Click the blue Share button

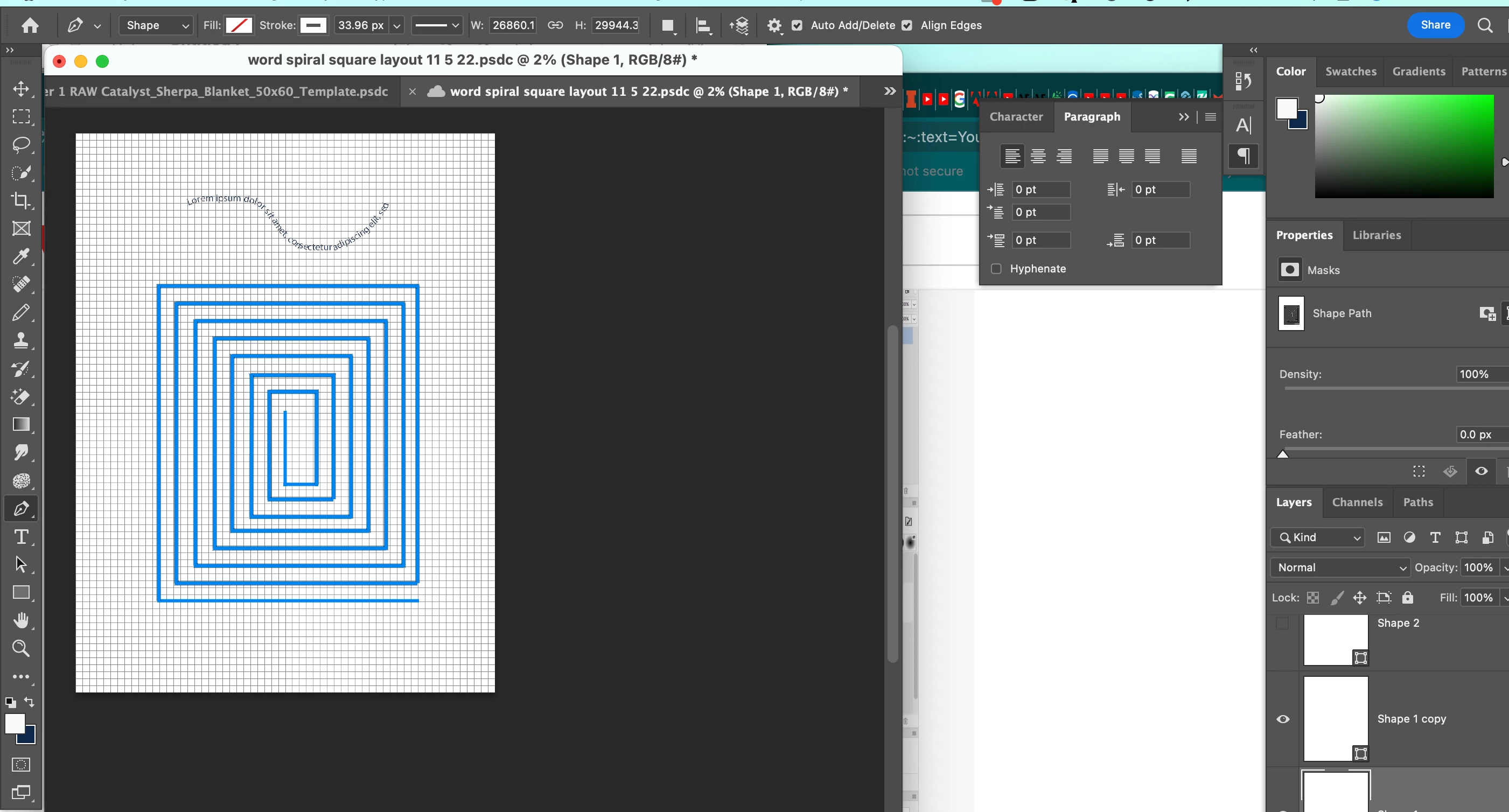(1435, 25)
